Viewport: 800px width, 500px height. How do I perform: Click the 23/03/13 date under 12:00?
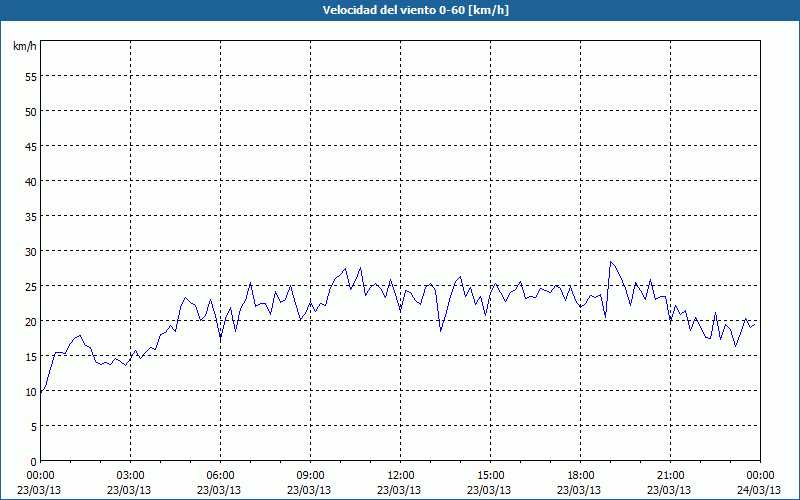[399, 490]
